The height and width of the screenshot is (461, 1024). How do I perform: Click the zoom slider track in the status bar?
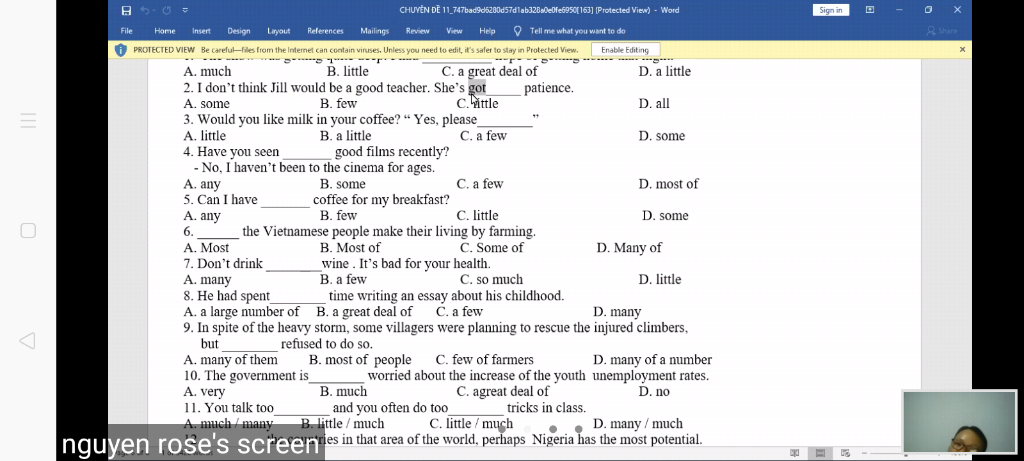click(x=885, y=453)
